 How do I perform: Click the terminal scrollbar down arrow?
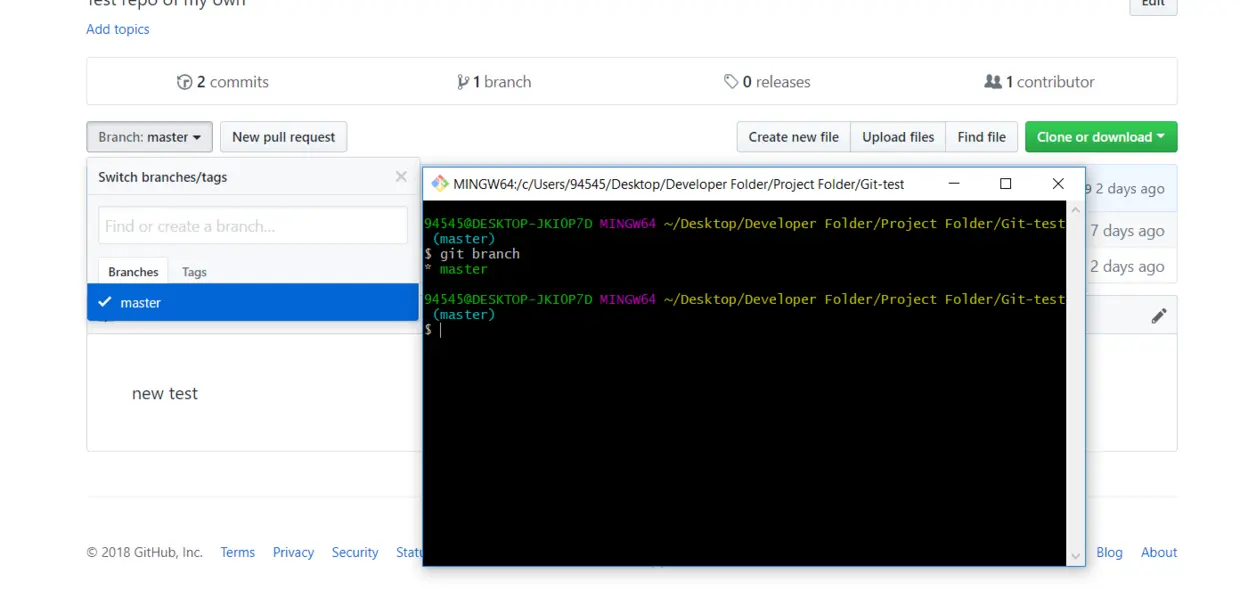1076,556
